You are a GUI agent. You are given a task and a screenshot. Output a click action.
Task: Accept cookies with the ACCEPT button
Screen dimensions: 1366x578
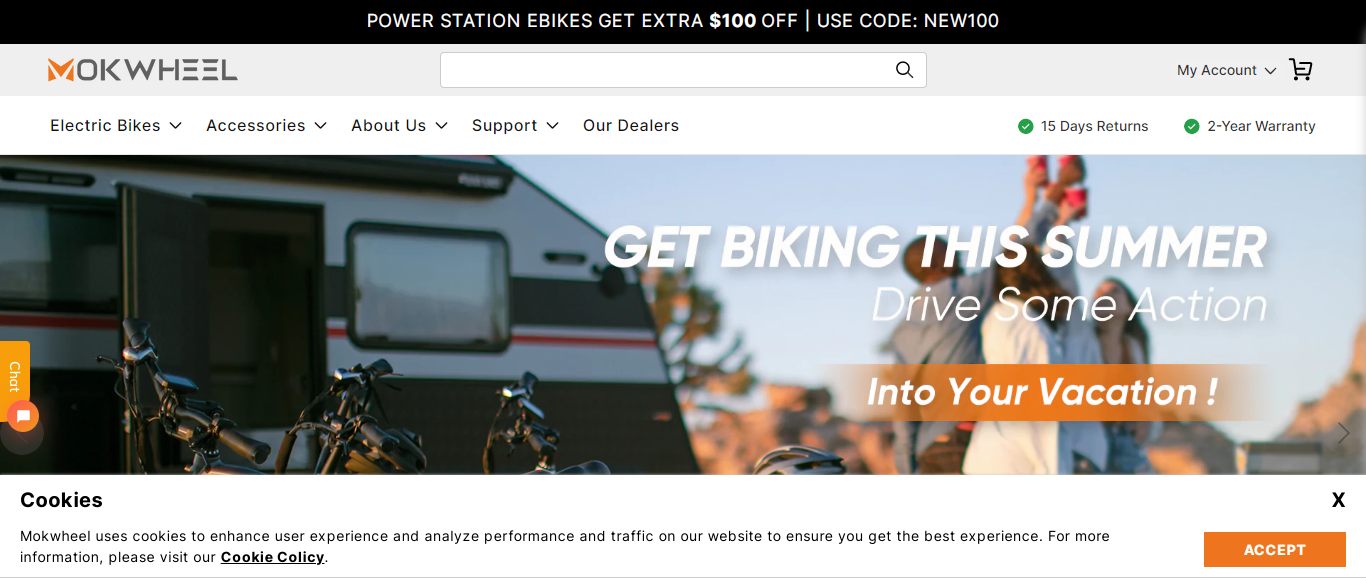[x=1274, y=550]
